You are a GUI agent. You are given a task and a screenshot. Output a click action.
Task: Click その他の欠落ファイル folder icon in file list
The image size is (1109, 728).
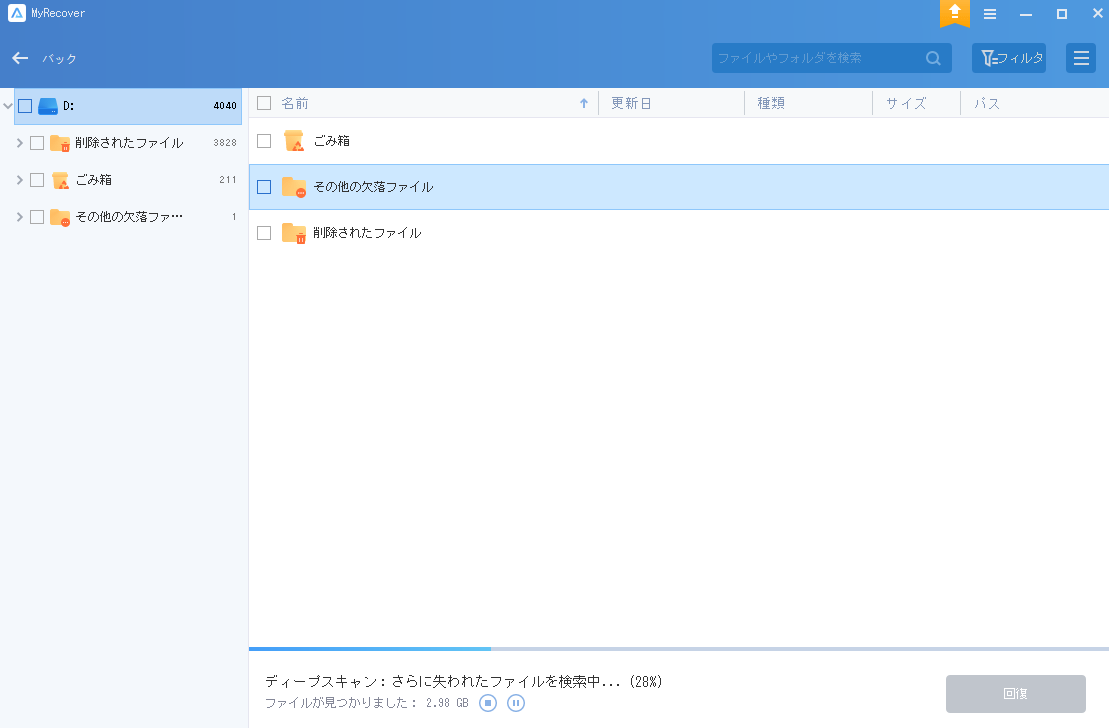click(x=294, y=187)
